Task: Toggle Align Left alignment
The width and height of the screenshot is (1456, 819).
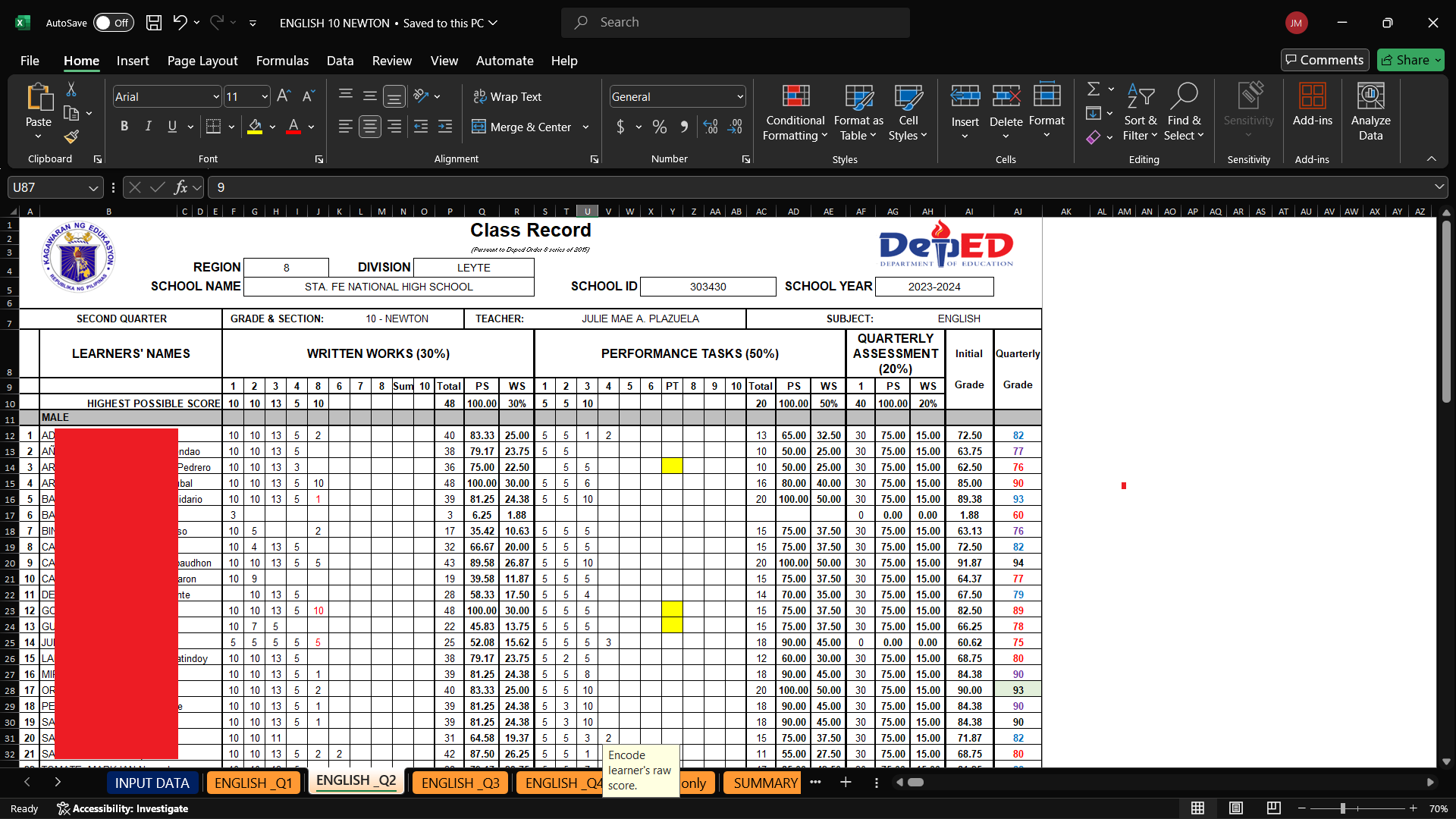Action: click(x=346, y=127)
